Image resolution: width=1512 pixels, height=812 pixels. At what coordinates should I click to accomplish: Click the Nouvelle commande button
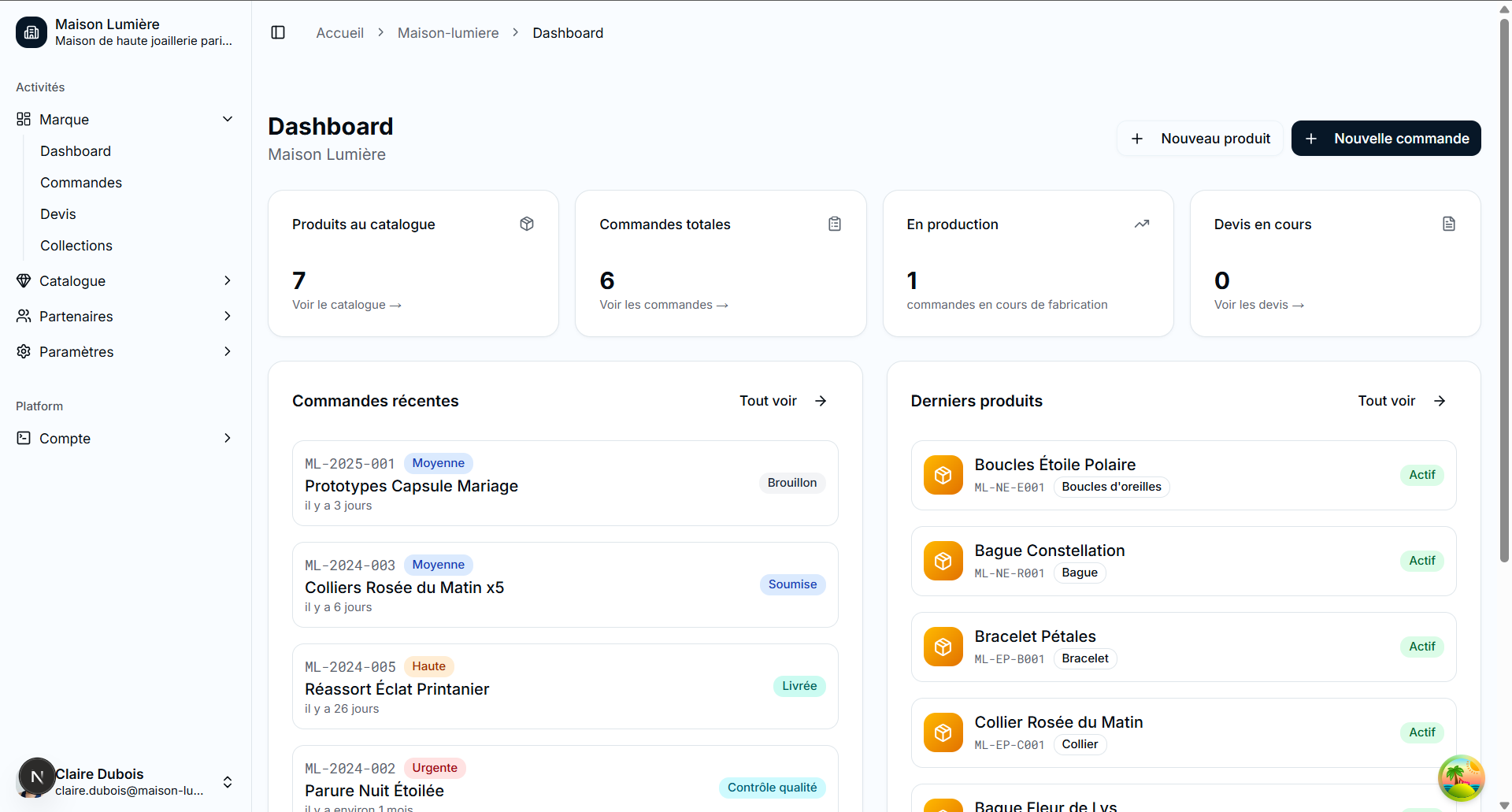point(1386,139)
